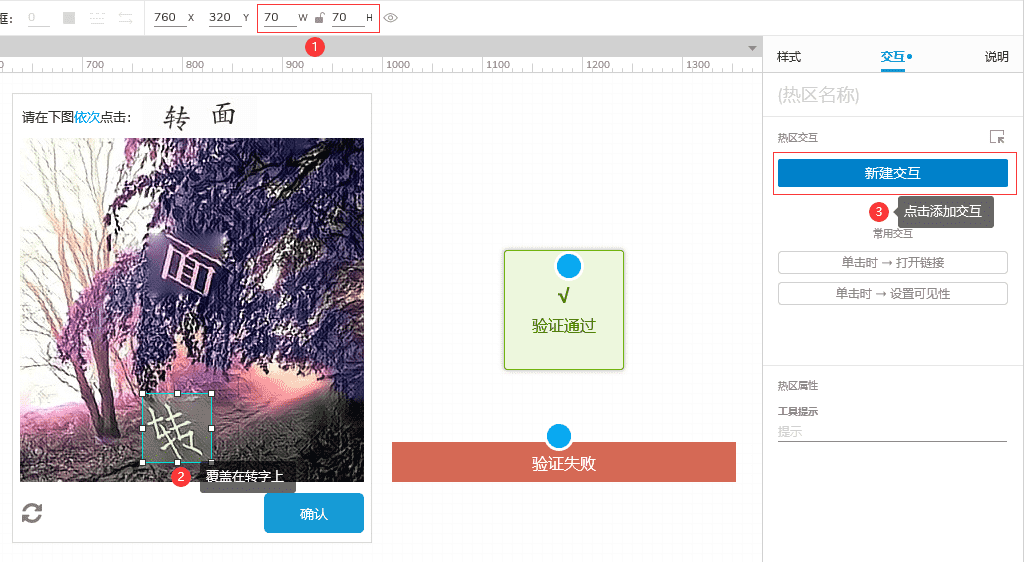Screen dimensions: 1024x562
Task: Click the 新建交互 button
Action: pyautogui.click(x=893, y=173)
